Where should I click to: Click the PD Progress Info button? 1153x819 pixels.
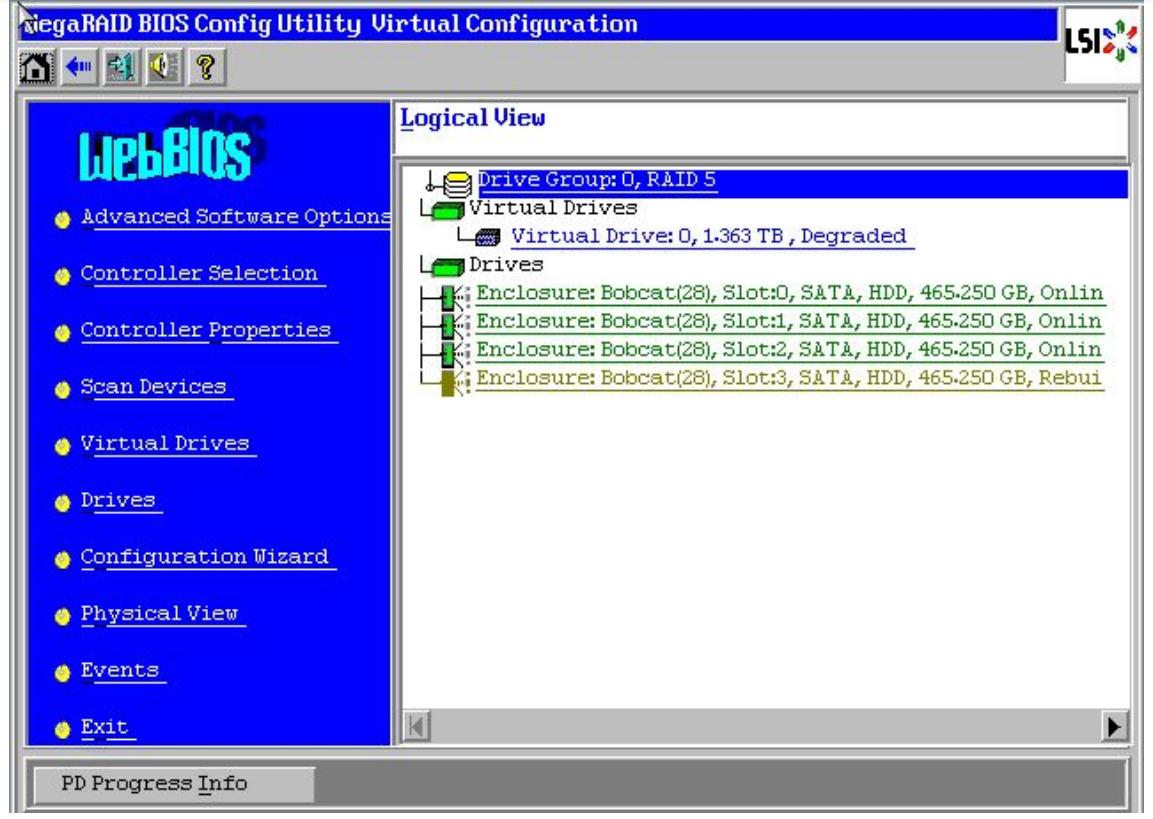[174, 784]
